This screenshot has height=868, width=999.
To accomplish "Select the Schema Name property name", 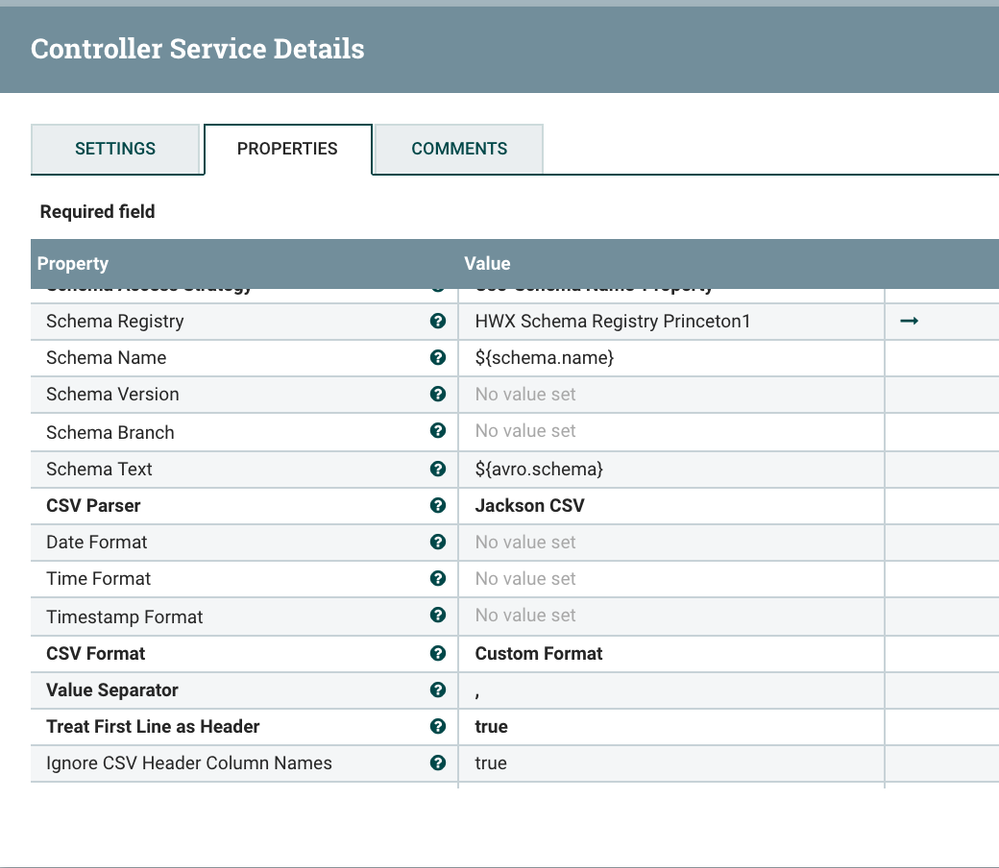I will click(x=106, y=358).
